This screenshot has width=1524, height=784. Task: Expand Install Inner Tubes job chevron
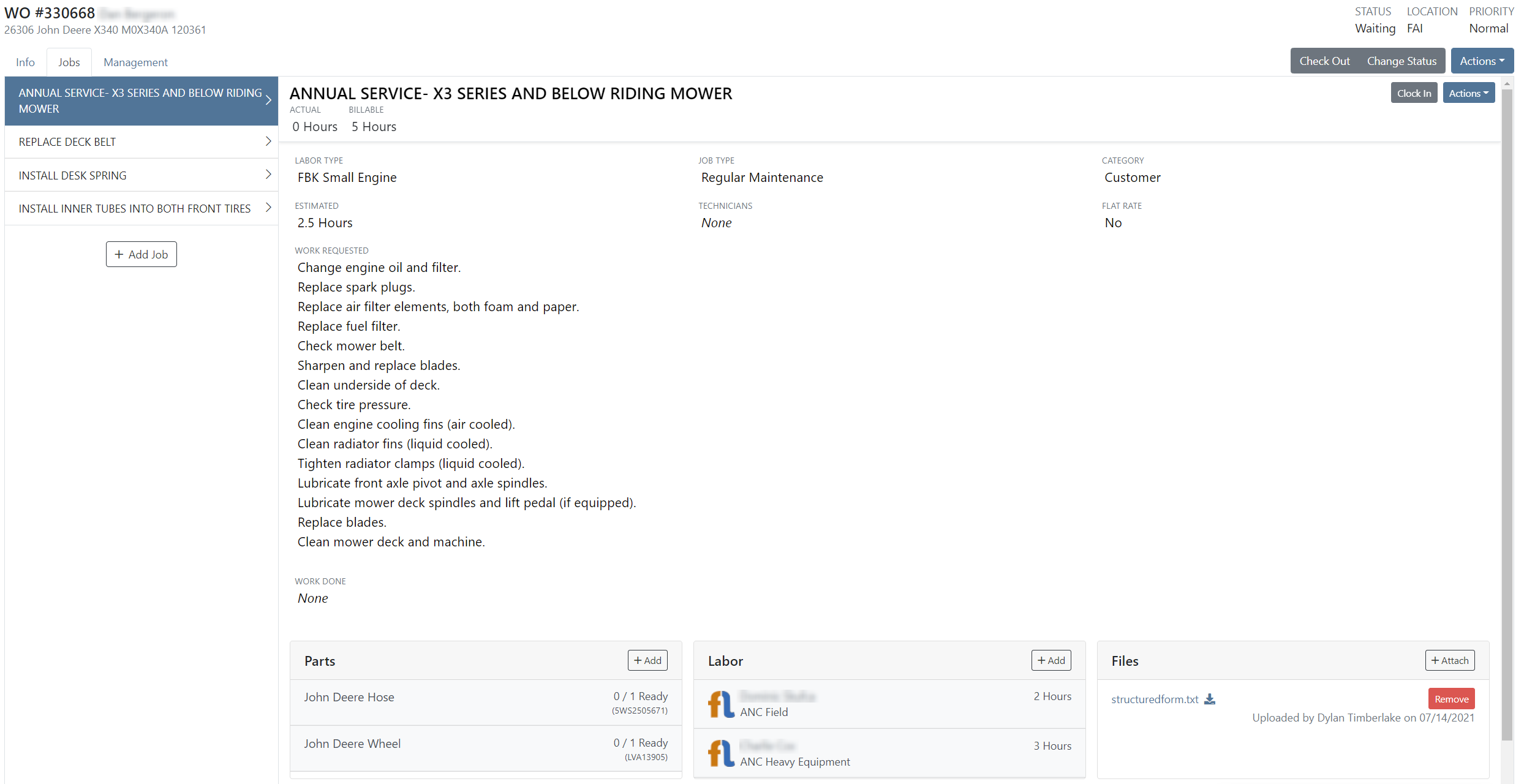click(268, 208)
